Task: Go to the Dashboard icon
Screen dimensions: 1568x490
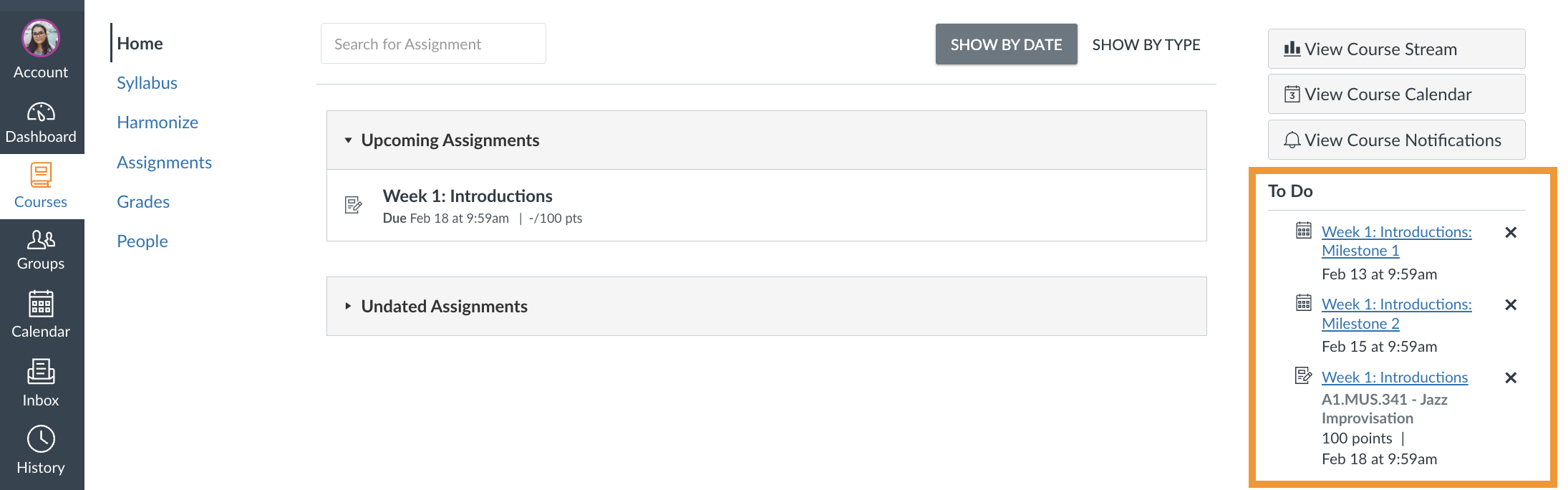Action: [41, 113]
